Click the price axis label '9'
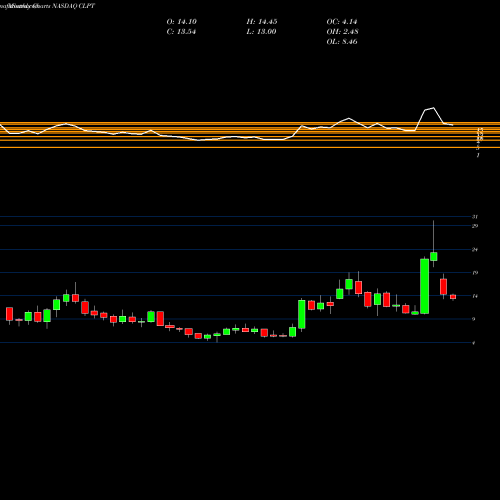Viewport: 500px width, 500px height. [474, 319]
